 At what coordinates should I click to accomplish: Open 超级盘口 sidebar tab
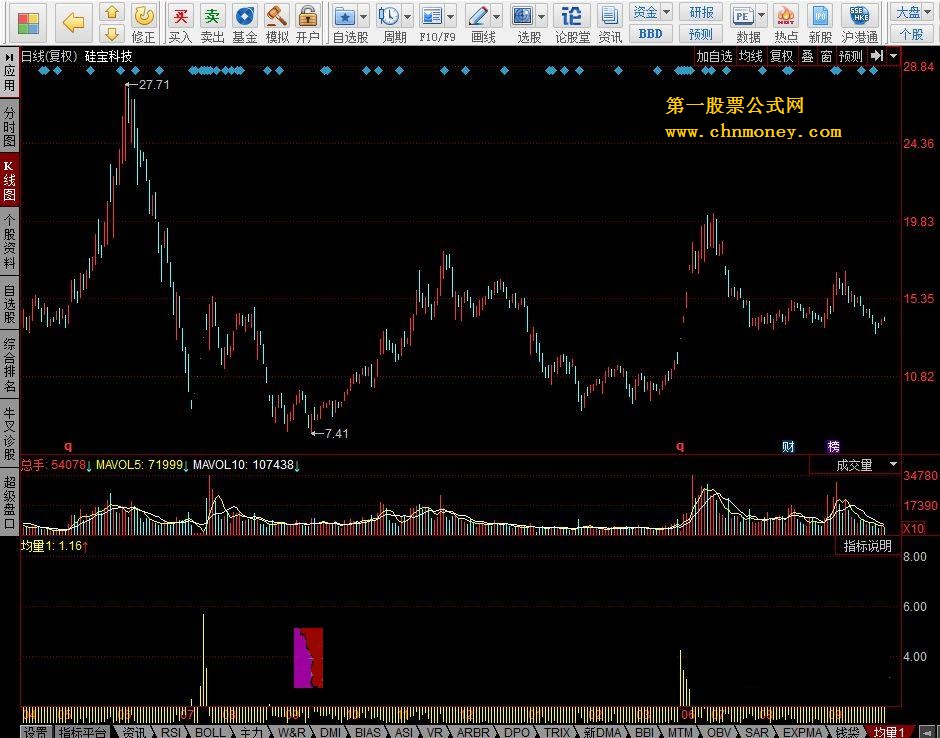(x=10, y=502)
